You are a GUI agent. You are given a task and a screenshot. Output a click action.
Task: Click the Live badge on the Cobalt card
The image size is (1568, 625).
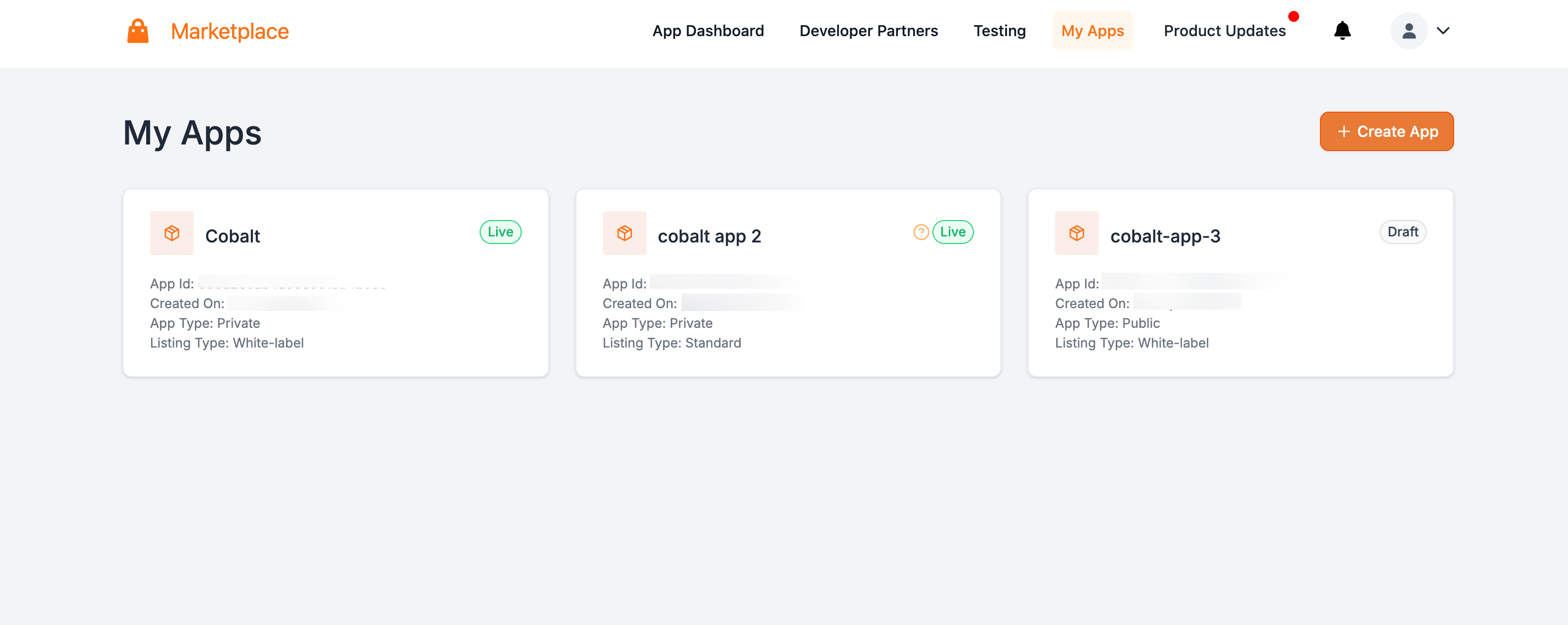(500, 232)
